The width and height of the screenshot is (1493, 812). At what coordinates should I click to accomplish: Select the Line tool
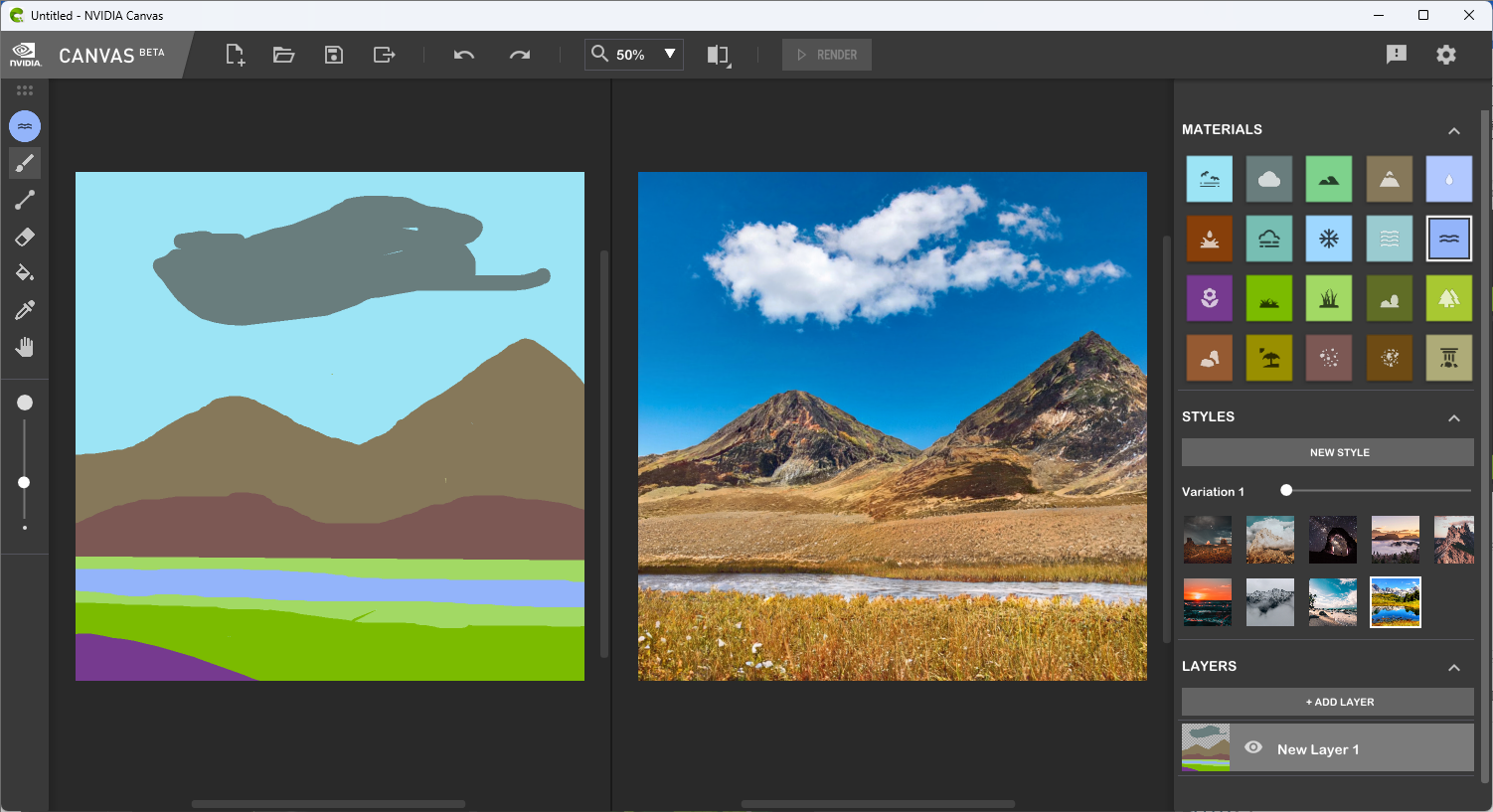tap(25, 200)
